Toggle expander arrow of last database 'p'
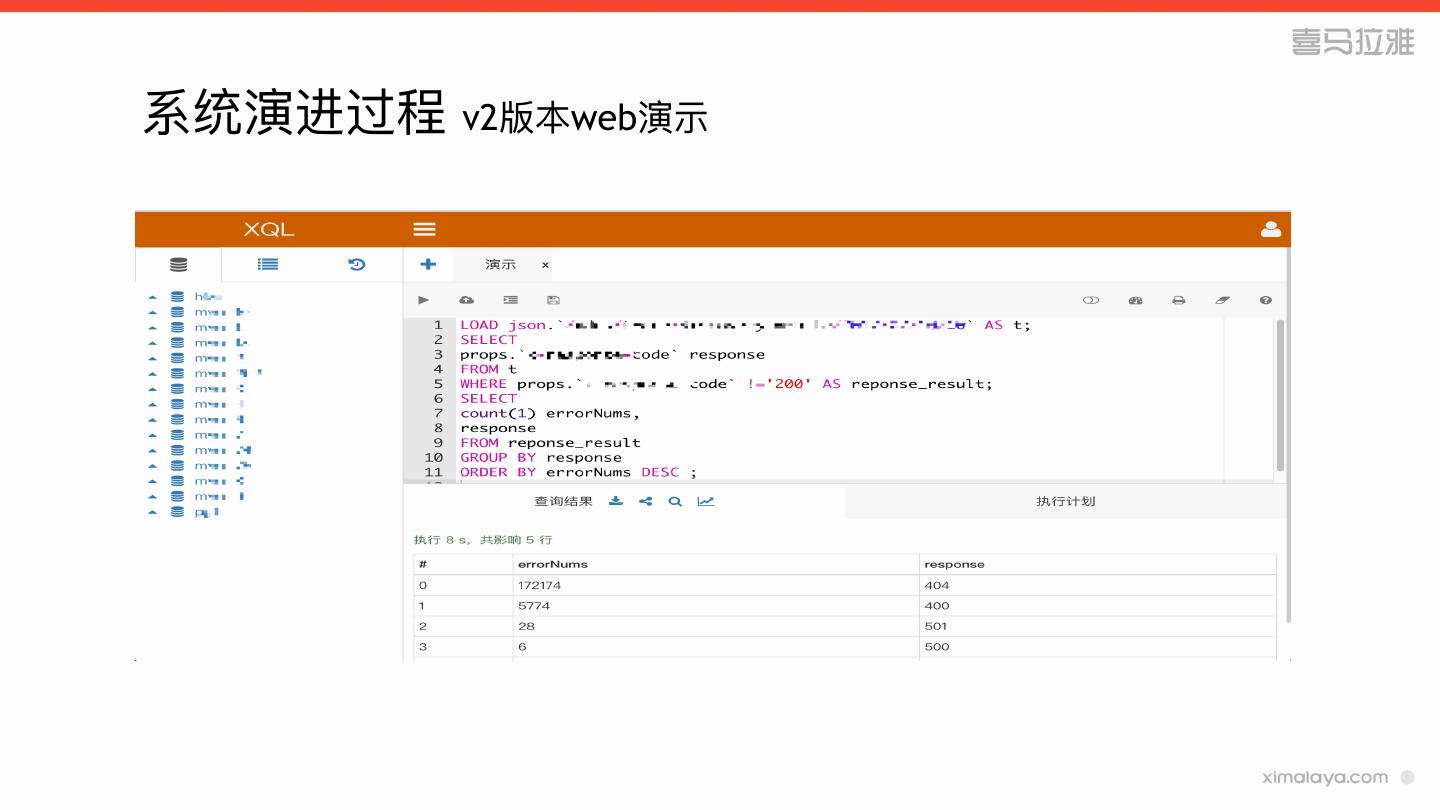 coord(152,512)
